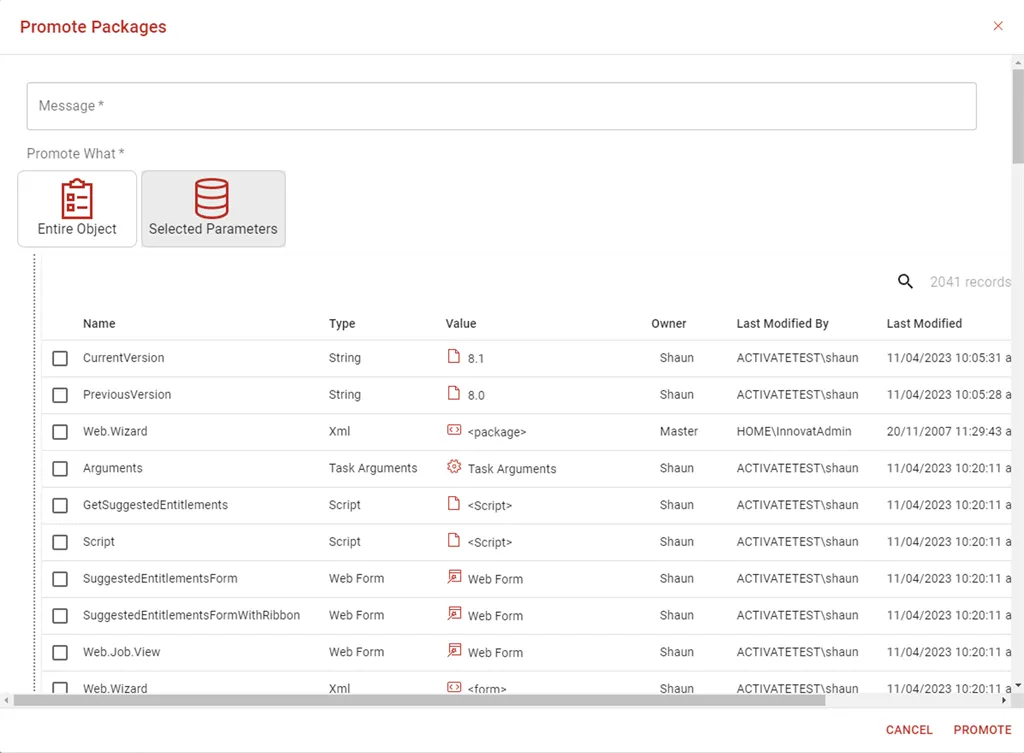Click the "Task Arguments" type cell
The image size is (1024, 753).
[x=373, y=468]
